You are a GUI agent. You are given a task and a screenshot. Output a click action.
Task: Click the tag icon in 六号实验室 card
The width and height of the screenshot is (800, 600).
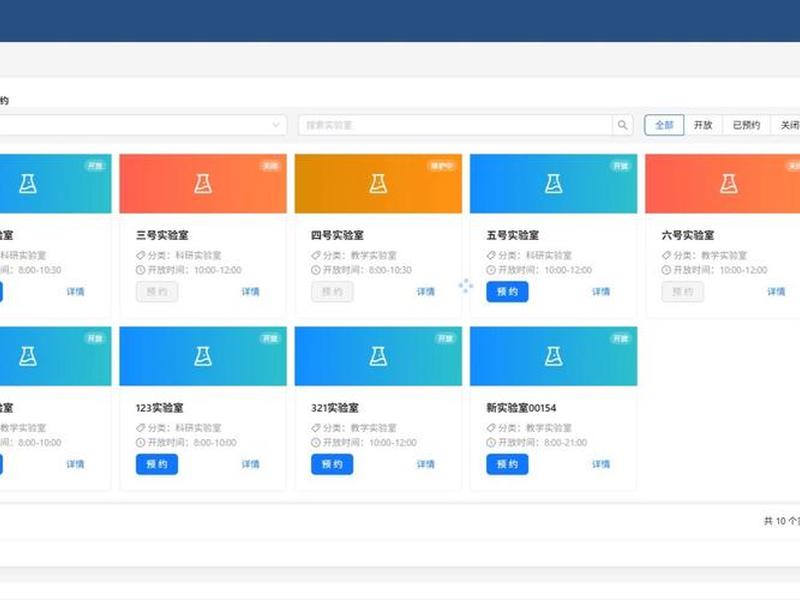666,255
